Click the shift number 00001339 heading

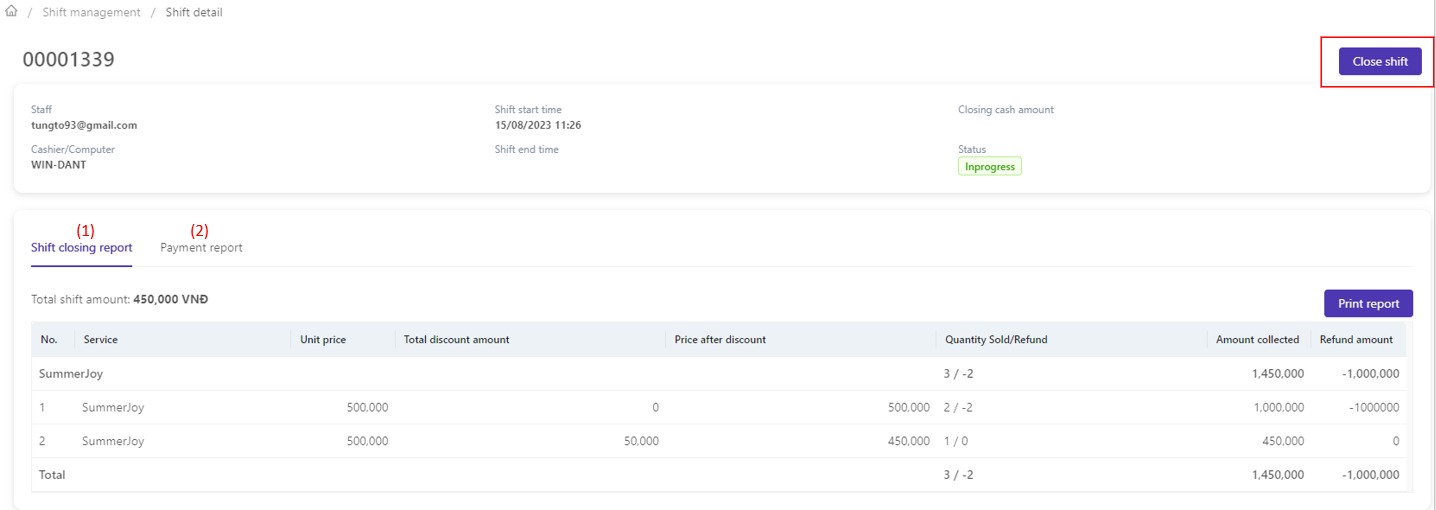click(69, 60)
